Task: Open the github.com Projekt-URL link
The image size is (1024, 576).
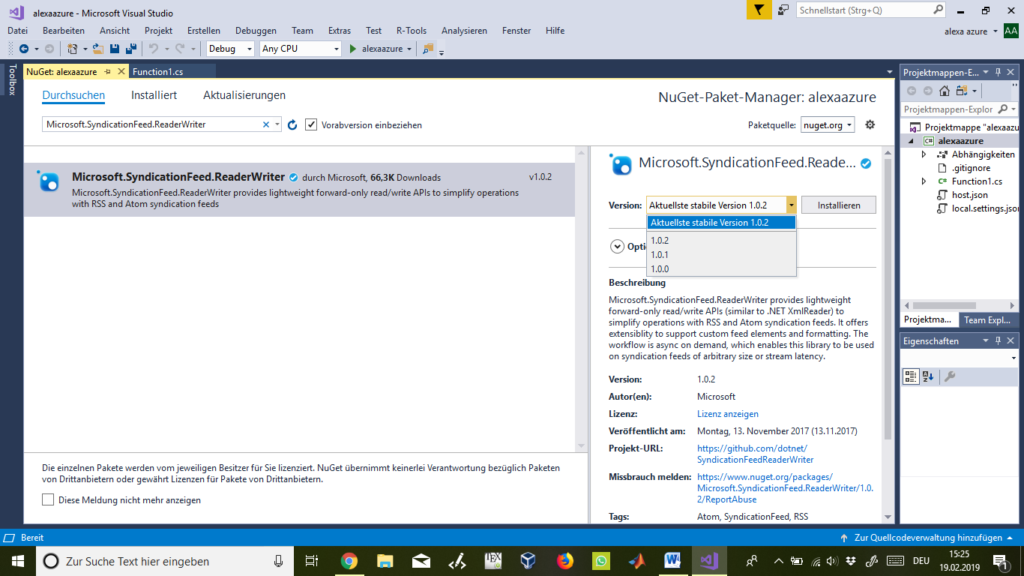Action: click(x=755, y=454)
